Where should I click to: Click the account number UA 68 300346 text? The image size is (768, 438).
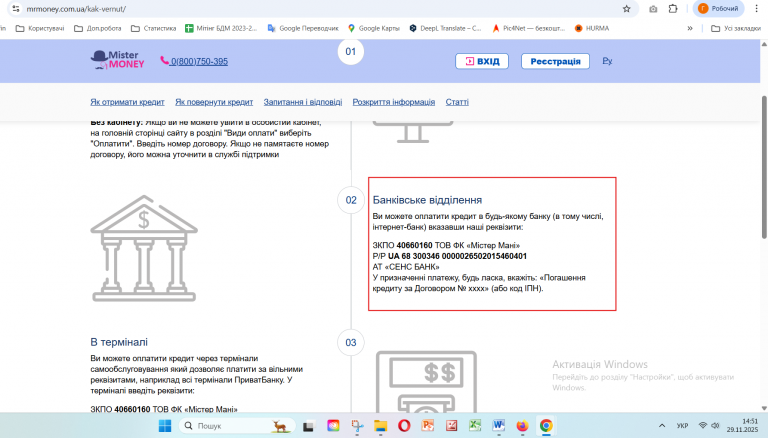457,256
